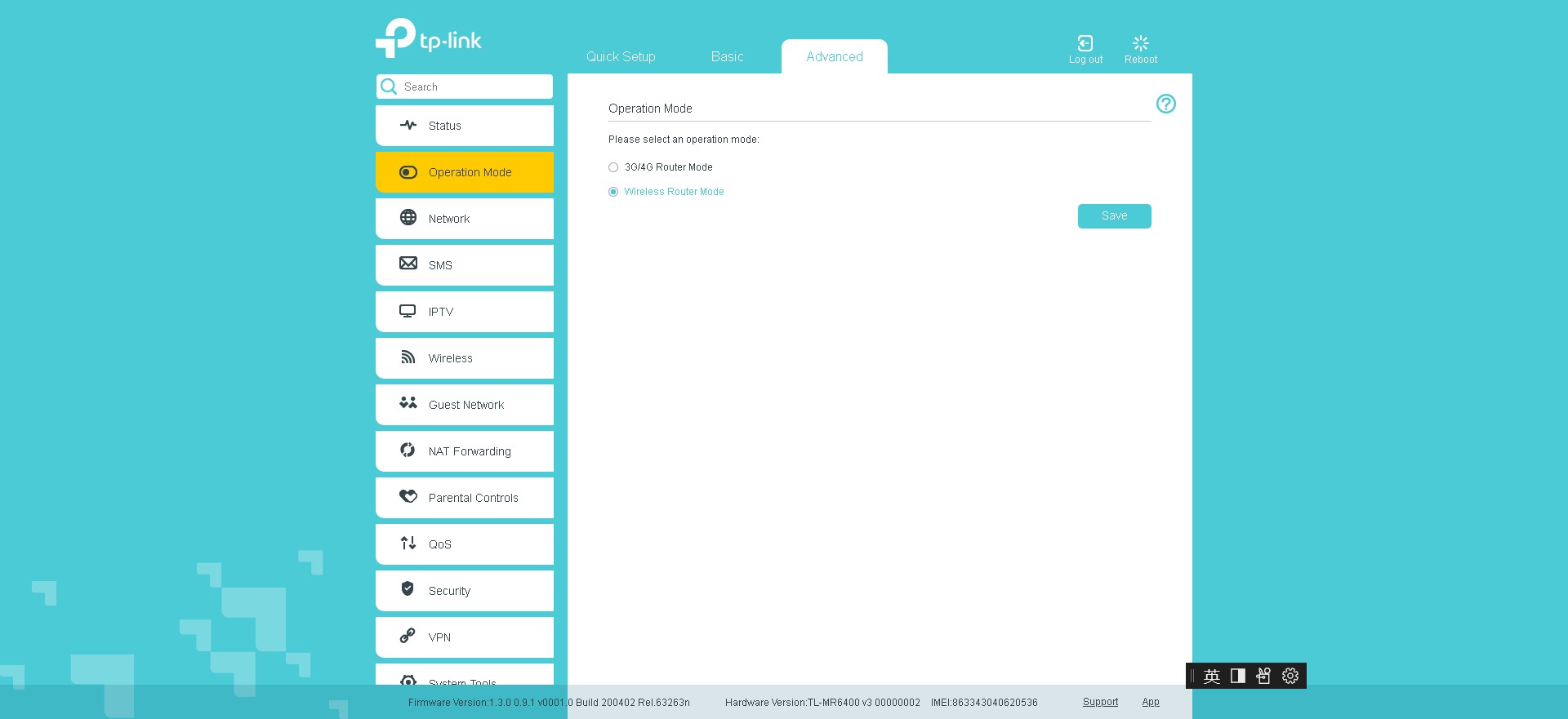Open the help question mark icon
Viewport: 1568px width, 719px height.
click(x=1166, y=104)
